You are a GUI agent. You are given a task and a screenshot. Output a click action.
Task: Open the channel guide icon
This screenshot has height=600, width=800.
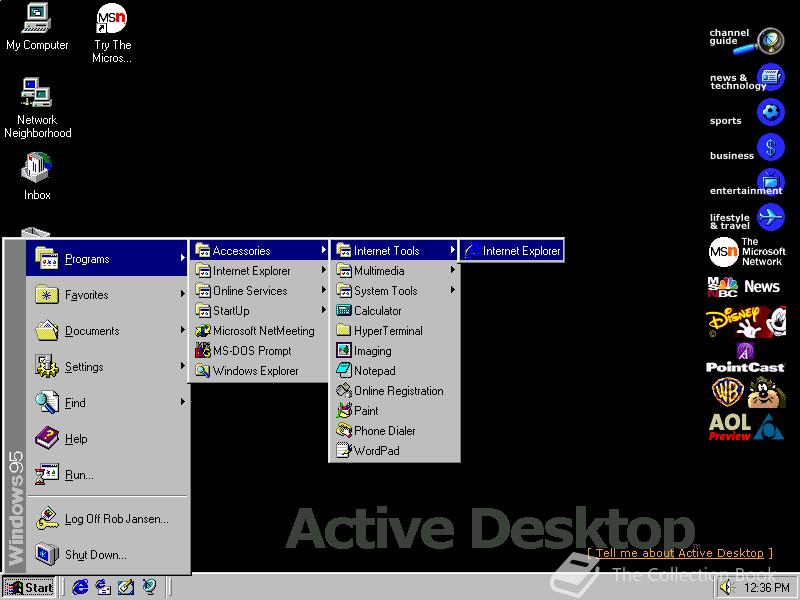click(747, 40)
